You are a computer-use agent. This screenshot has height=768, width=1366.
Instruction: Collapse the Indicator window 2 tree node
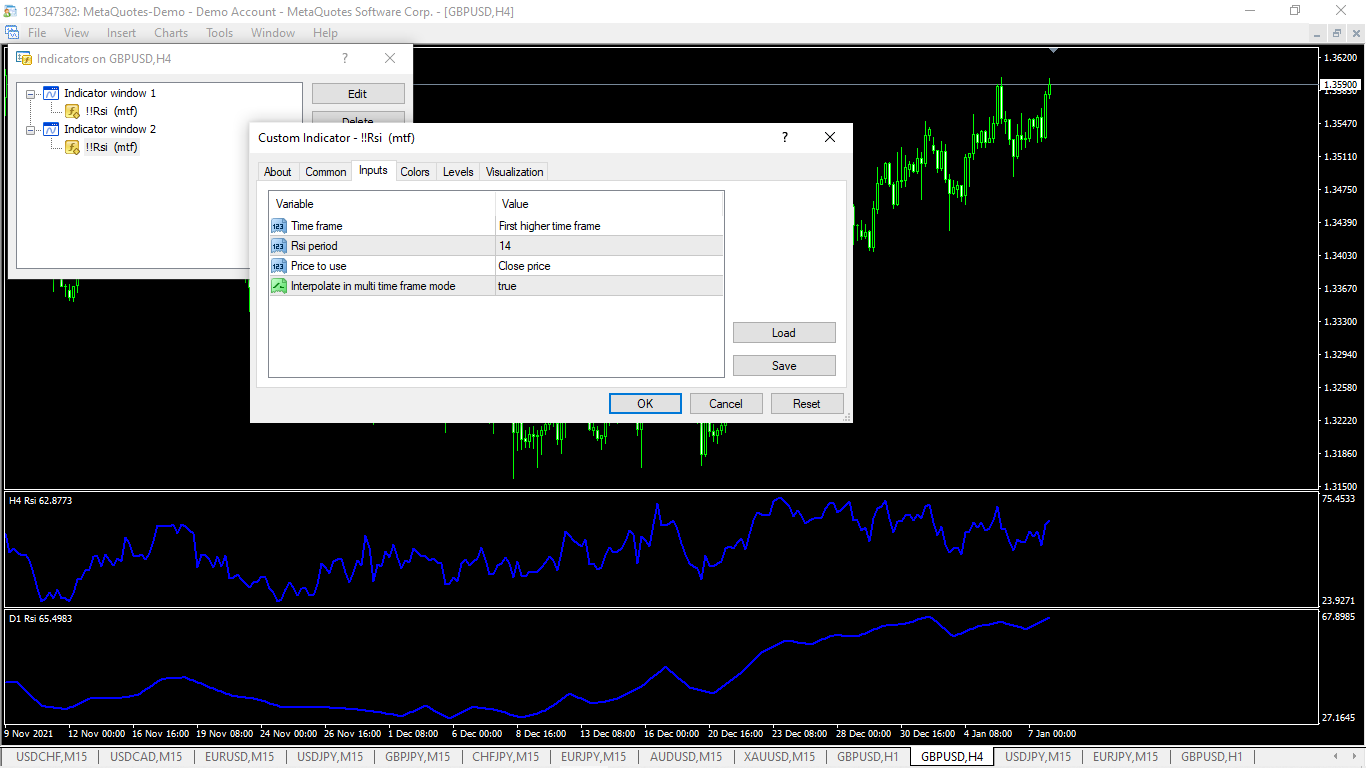pyautogui.click(x=31, y=129)
